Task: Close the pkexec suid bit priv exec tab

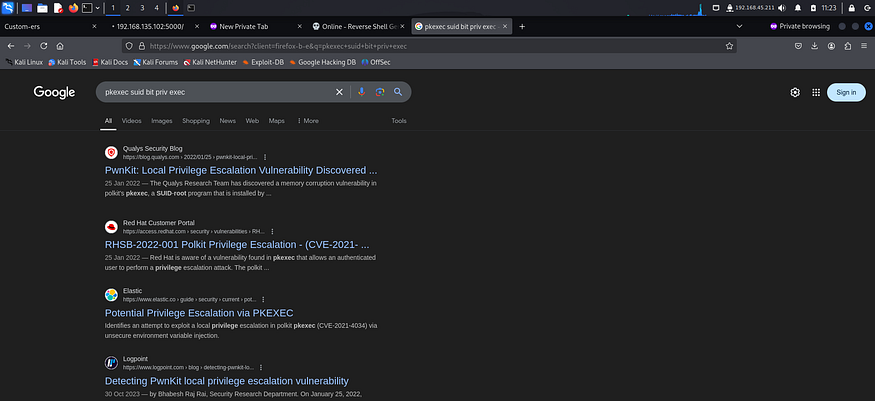Action: click(504, 26)
